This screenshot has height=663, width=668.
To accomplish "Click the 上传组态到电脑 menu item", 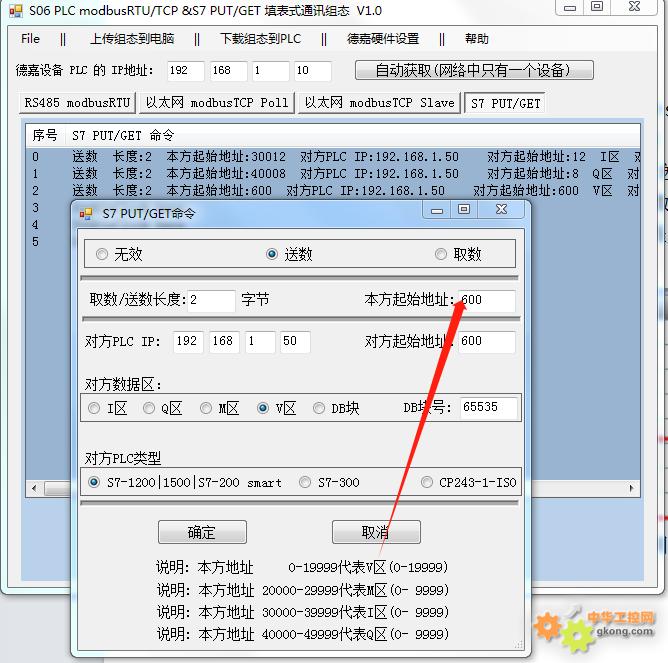I will 130,39.
